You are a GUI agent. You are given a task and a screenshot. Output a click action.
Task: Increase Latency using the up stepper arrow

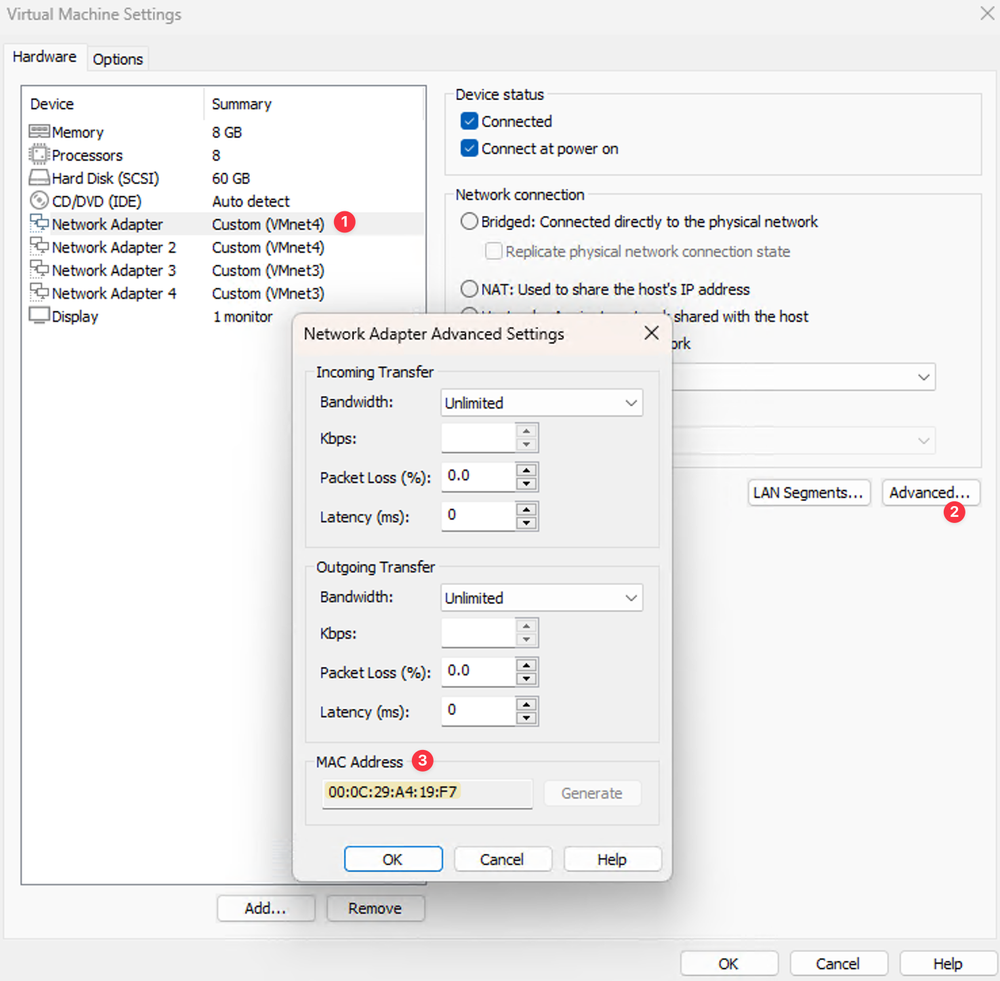pyautogui.click(x=527, y=511)
